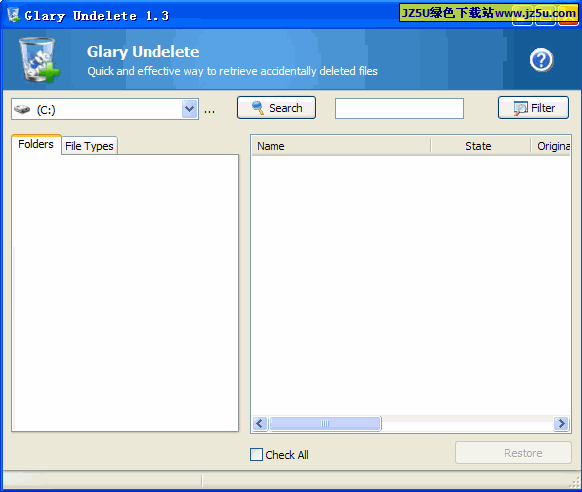Open help with the question mark icon
582x492 pixels.
tap(541, 60)
